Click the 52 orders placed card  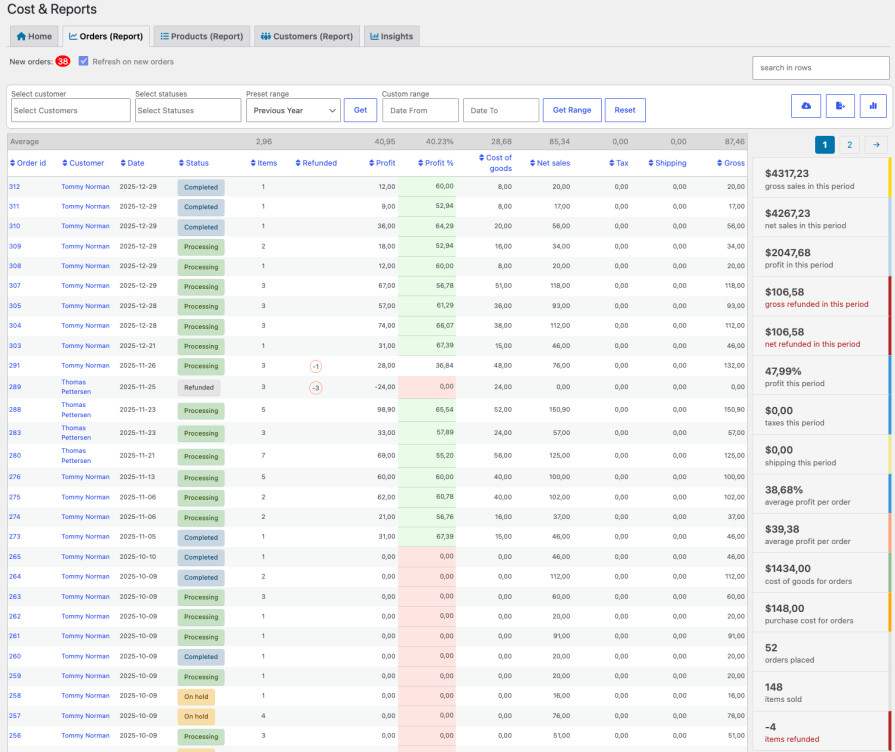pos(821,653)
